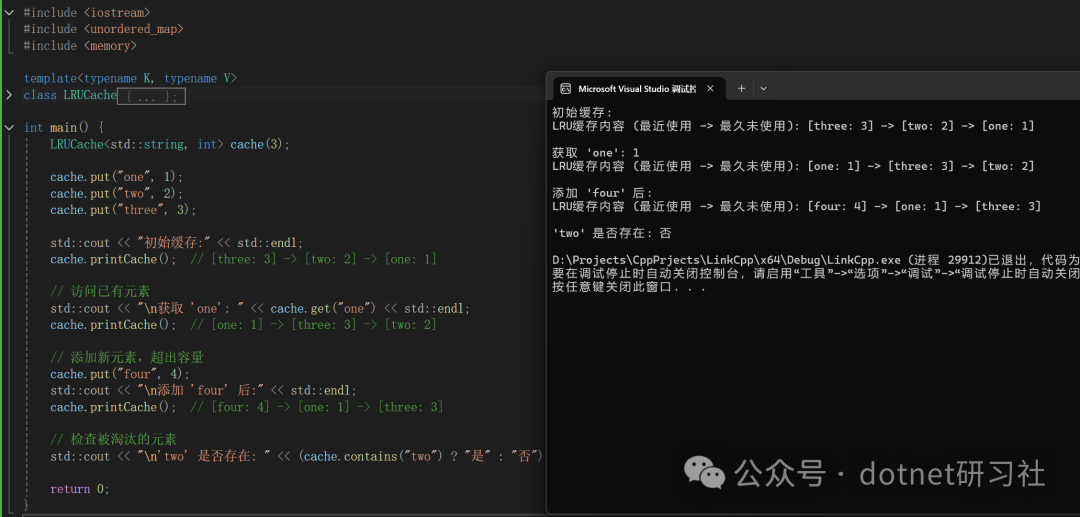The image size is (1080, 517).
Task: Expand the LRUCache "{ ... }" collapsed box
Action: pyautogui.click(x=152, y=96)
